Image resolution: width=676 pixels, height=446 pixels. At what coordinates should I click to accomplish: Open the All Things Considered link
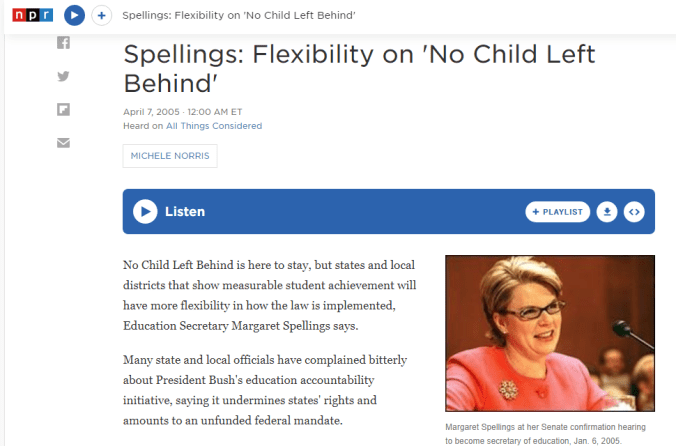tap(214, 126)
